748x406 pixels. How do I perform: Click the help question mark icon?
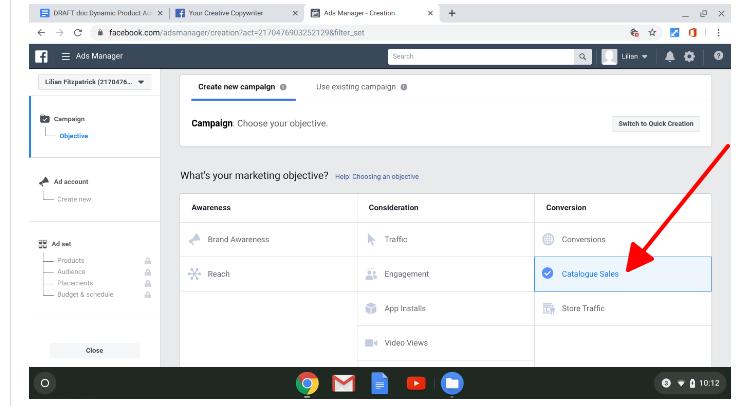(718, 56)
